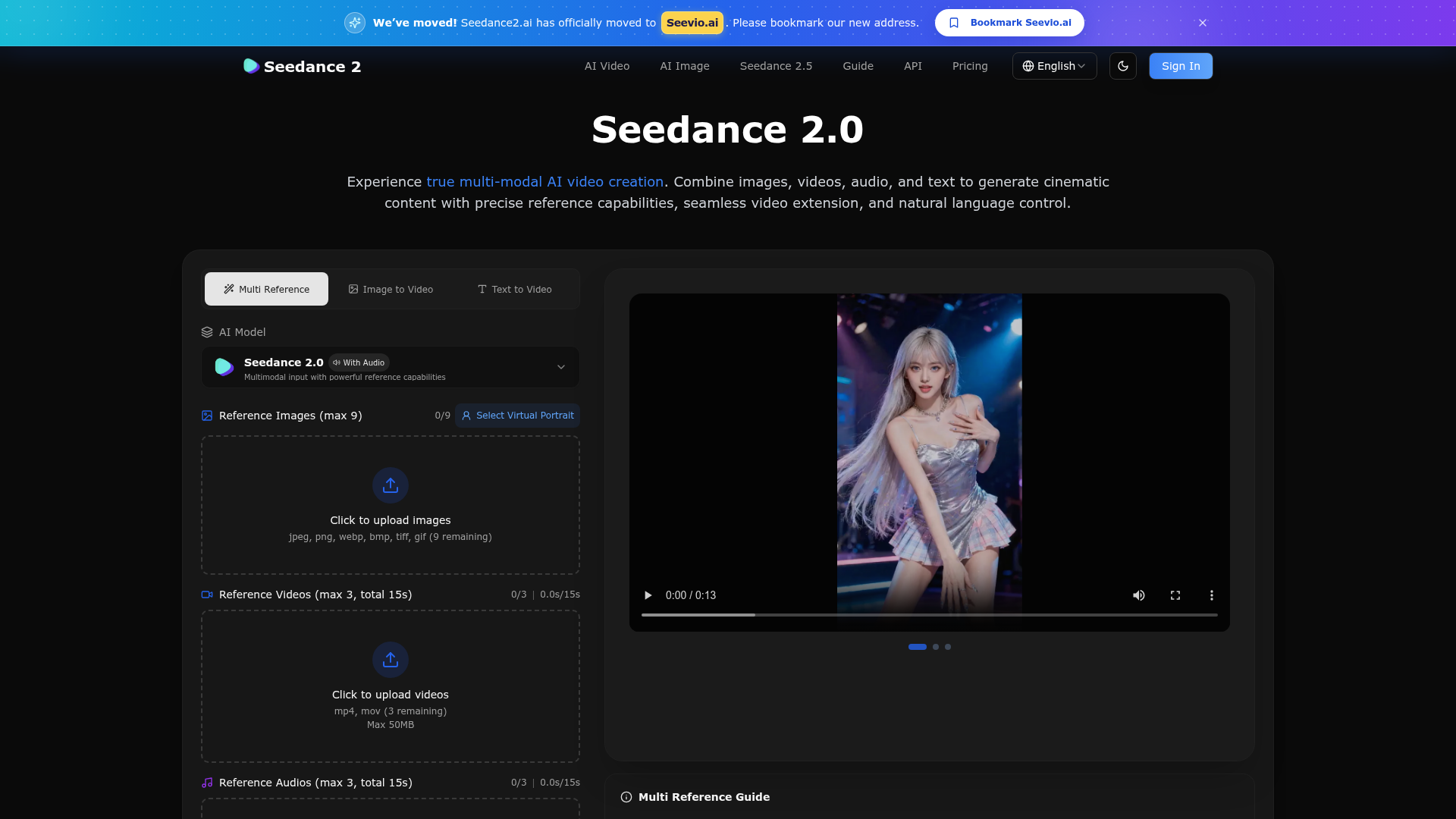This screenshot has height=819, width=1456.
Task: Dismiss the announcement banner with X
Action: 1203,23
